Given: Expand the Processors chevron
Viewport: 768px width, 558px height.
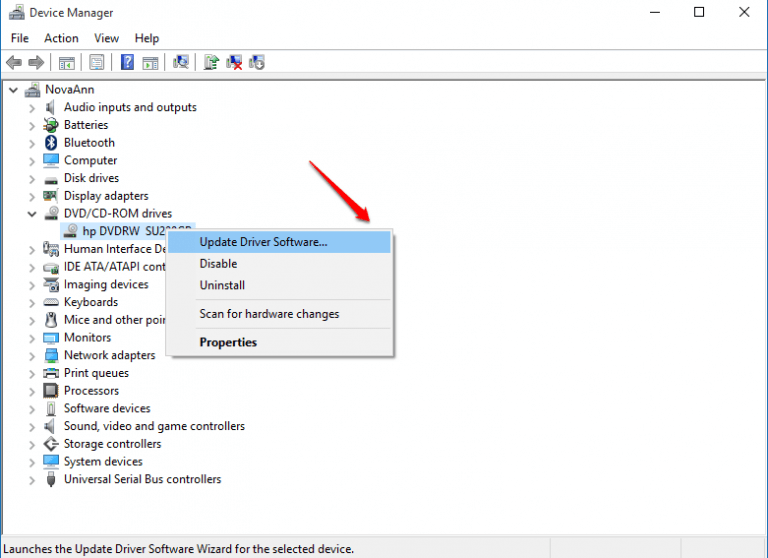Looking at the screenshot, I should pyautogui.click(x=32, y=391).
